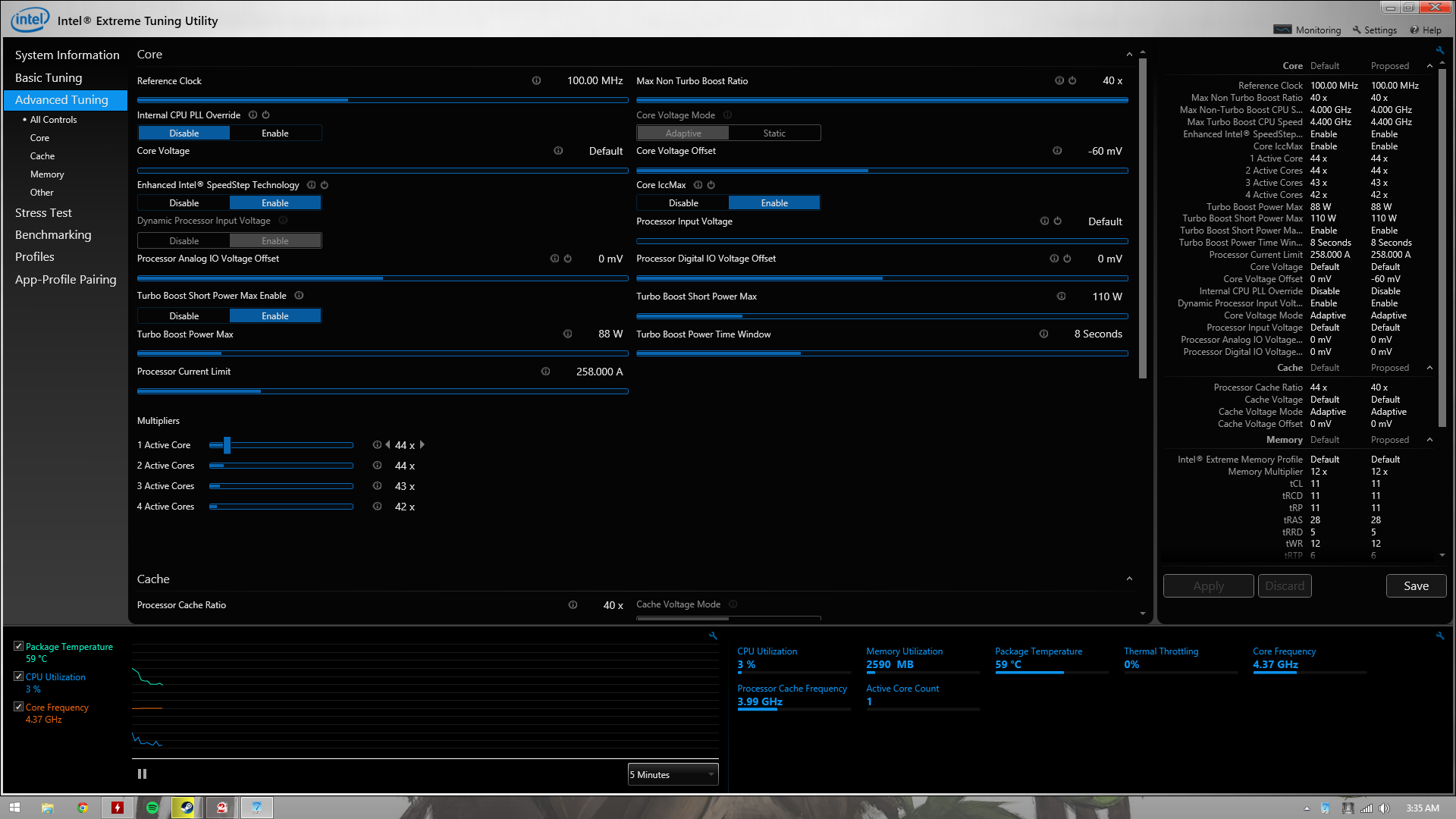Increase the 1 Active Core multiplier with the right arrow
Screen dimensions: 1456x819
click(x=422, y=445)
